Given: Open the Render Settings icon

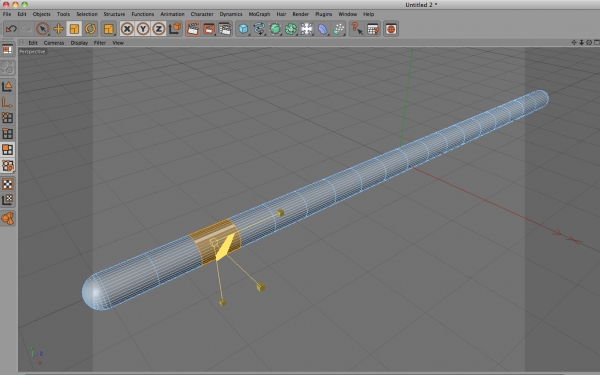Looking at the screenshot, I should tap(225, 29).
